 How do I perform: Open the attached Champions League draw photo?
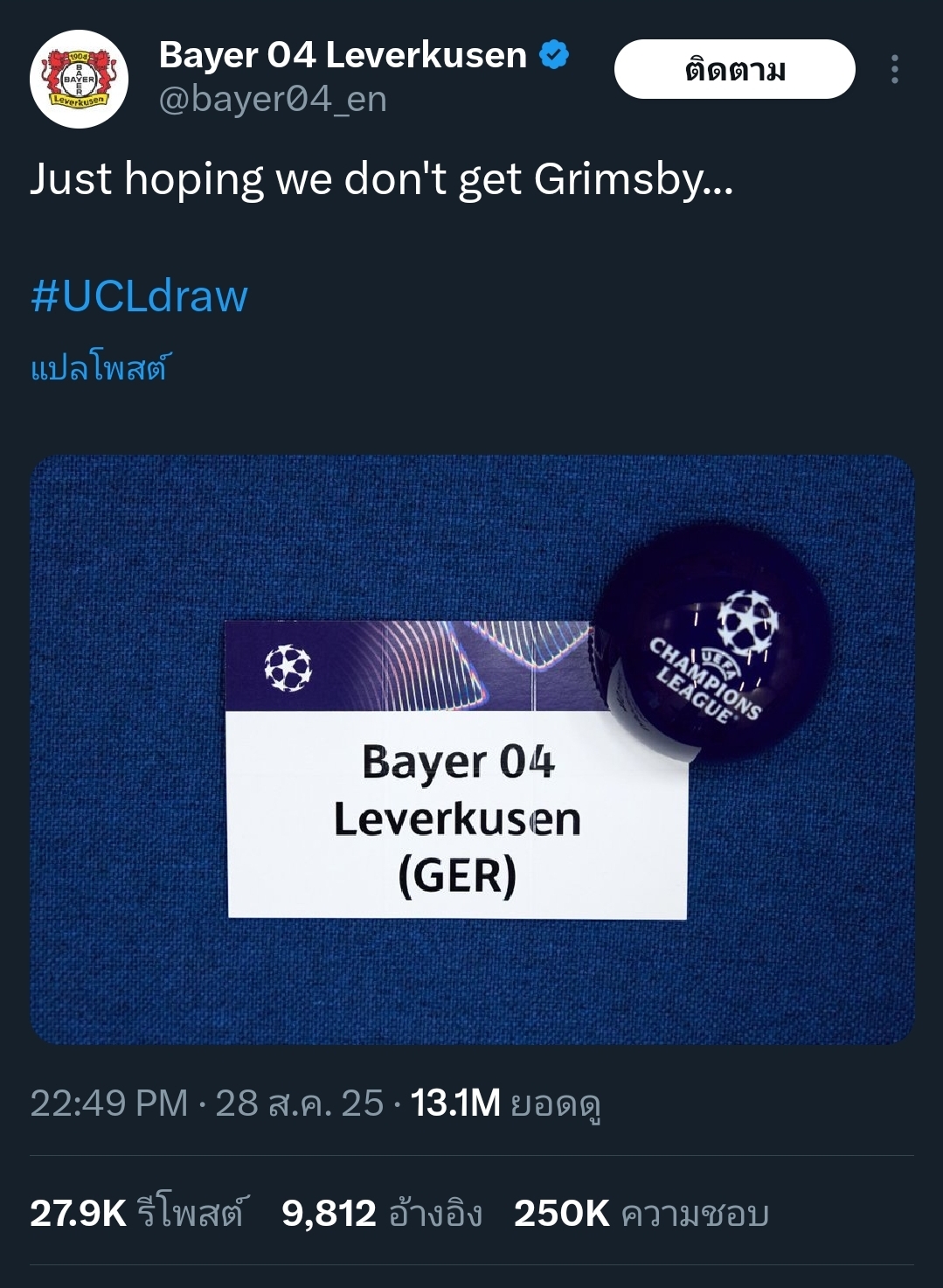[472, 749]
